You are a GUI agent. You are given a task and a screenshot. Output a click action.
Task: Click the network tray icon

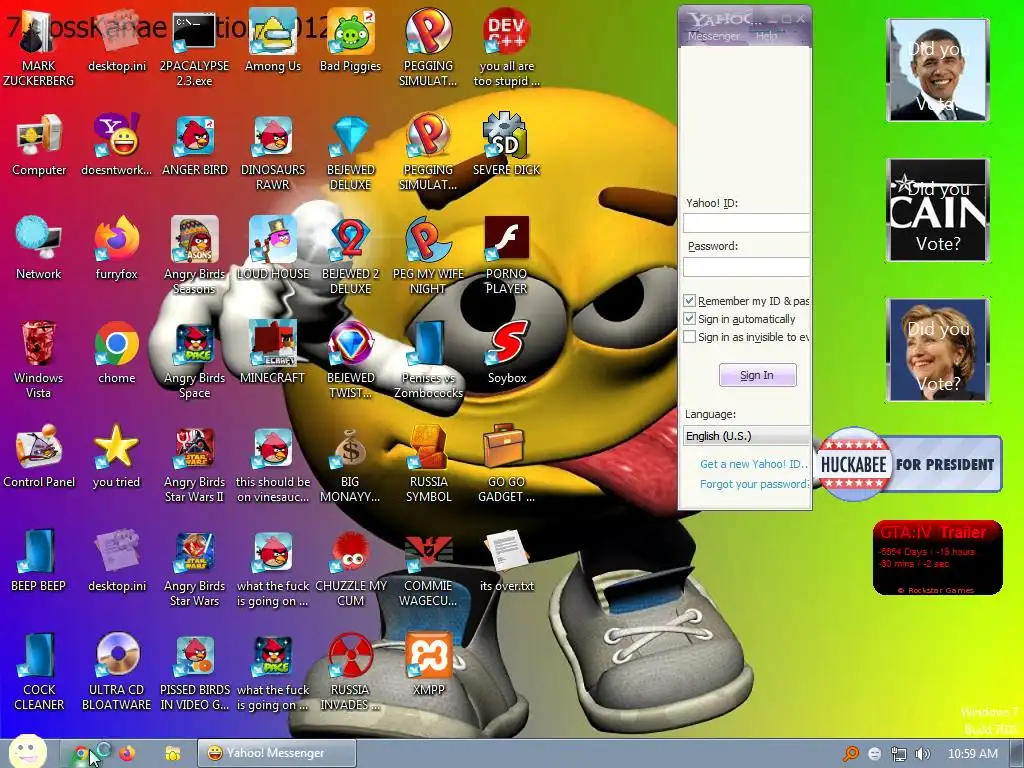click(899, 754)
